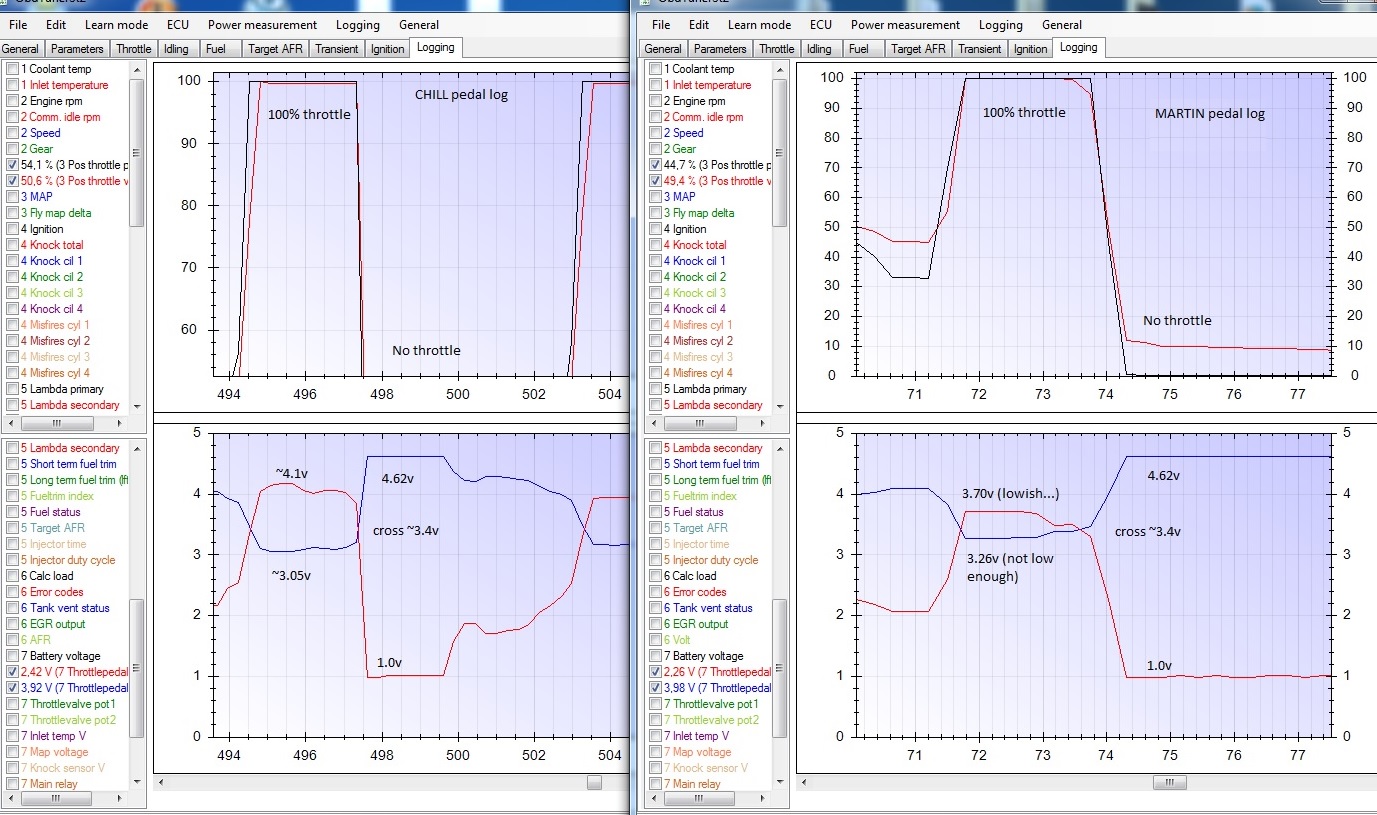Enable 2 Speed in CHILL log window

tap(12, 133)
